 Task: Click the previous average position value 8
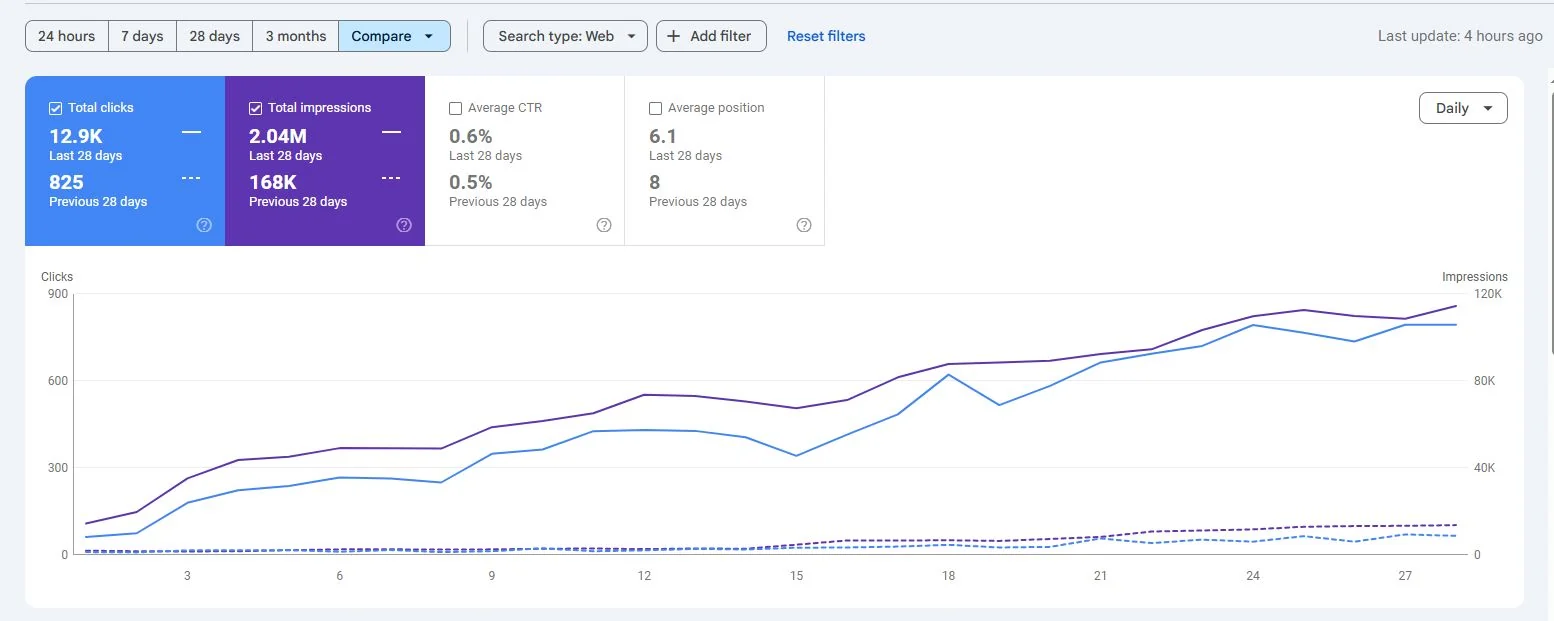655,182
